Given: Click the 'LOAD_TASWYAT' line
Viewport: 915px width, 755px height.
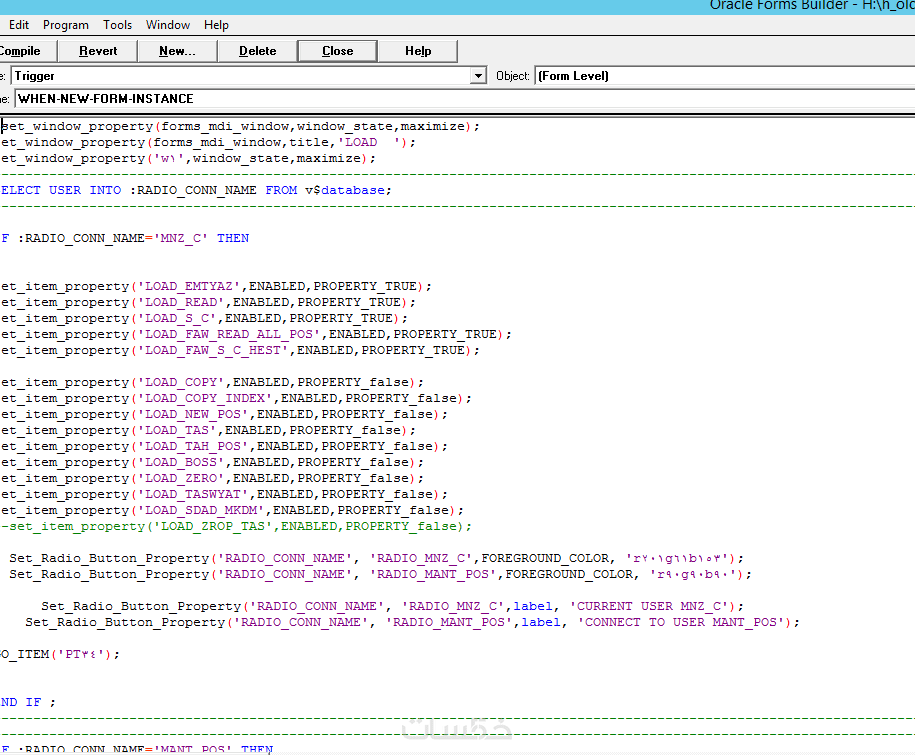Looking at the screenshot, I should (x=224, y=494).
